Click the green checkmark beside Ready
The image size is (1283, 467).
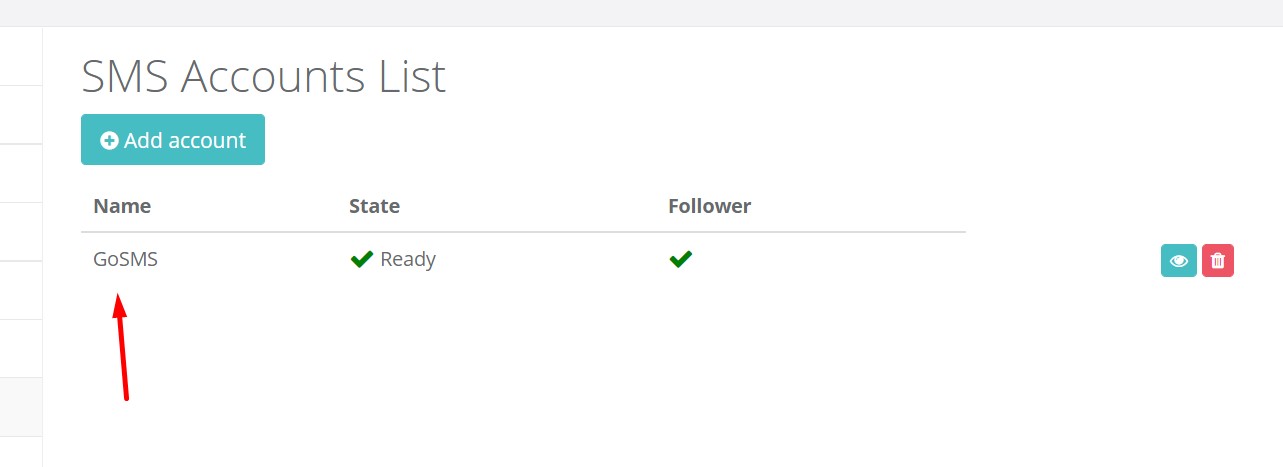tap(362, 260)
